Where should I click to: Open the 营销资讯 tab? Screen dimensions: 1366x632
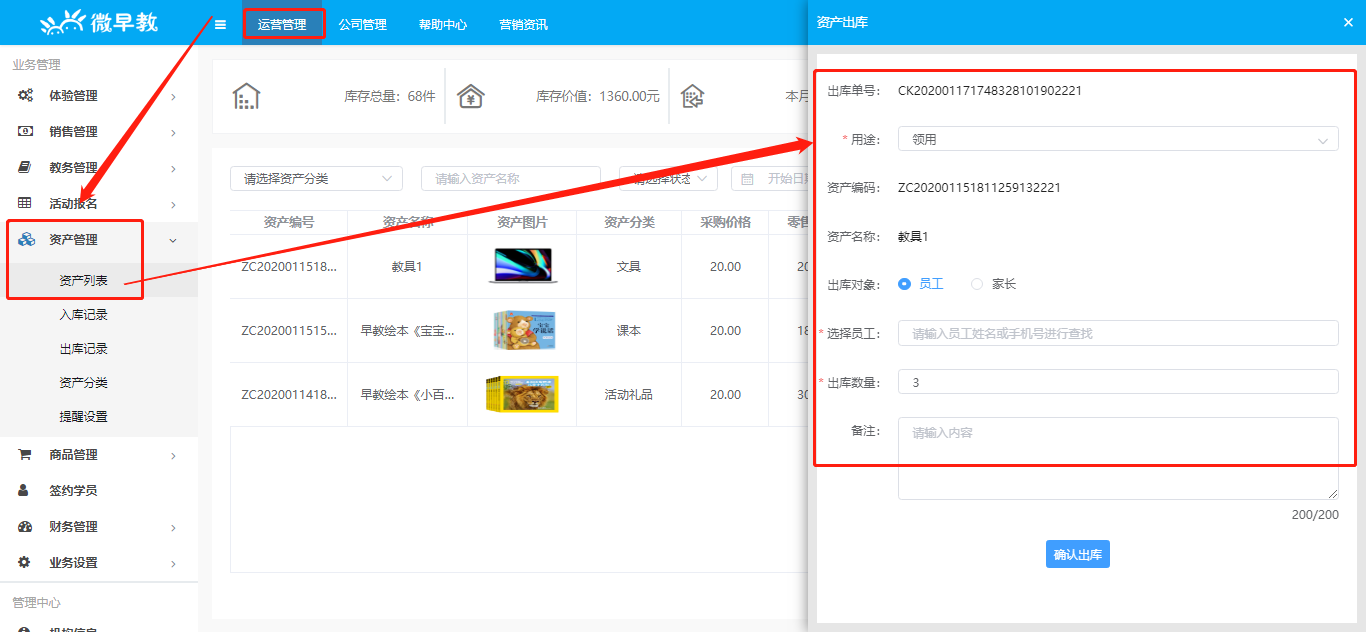523,24
